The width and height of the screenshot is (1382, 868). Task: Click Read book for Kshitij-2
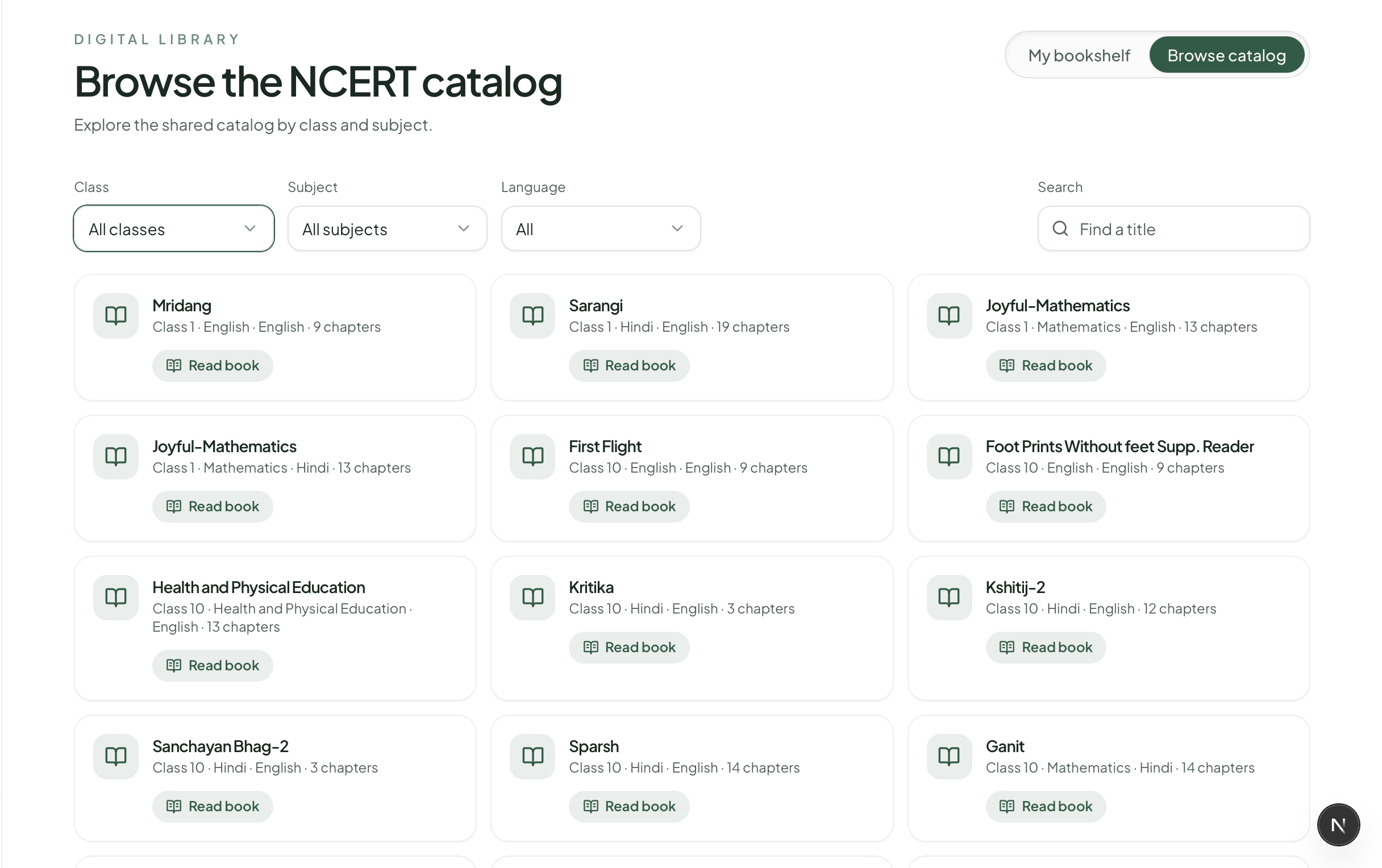(1046, 647)
